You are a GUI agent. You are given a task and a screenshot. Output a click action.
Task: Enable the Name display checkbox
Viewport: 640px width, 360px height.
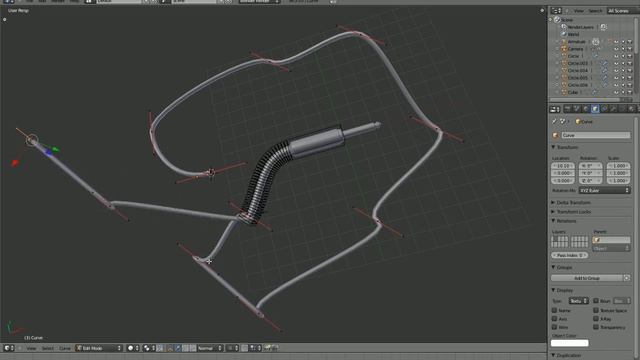click(554, 311)
